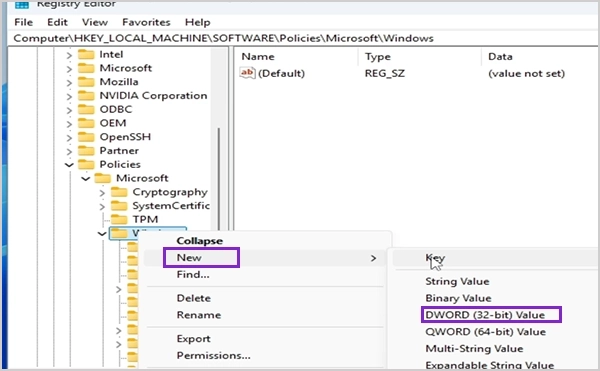Select String Value in the New submenu
The width and height of the screenshot is (600, 371).
pos(457,282)
